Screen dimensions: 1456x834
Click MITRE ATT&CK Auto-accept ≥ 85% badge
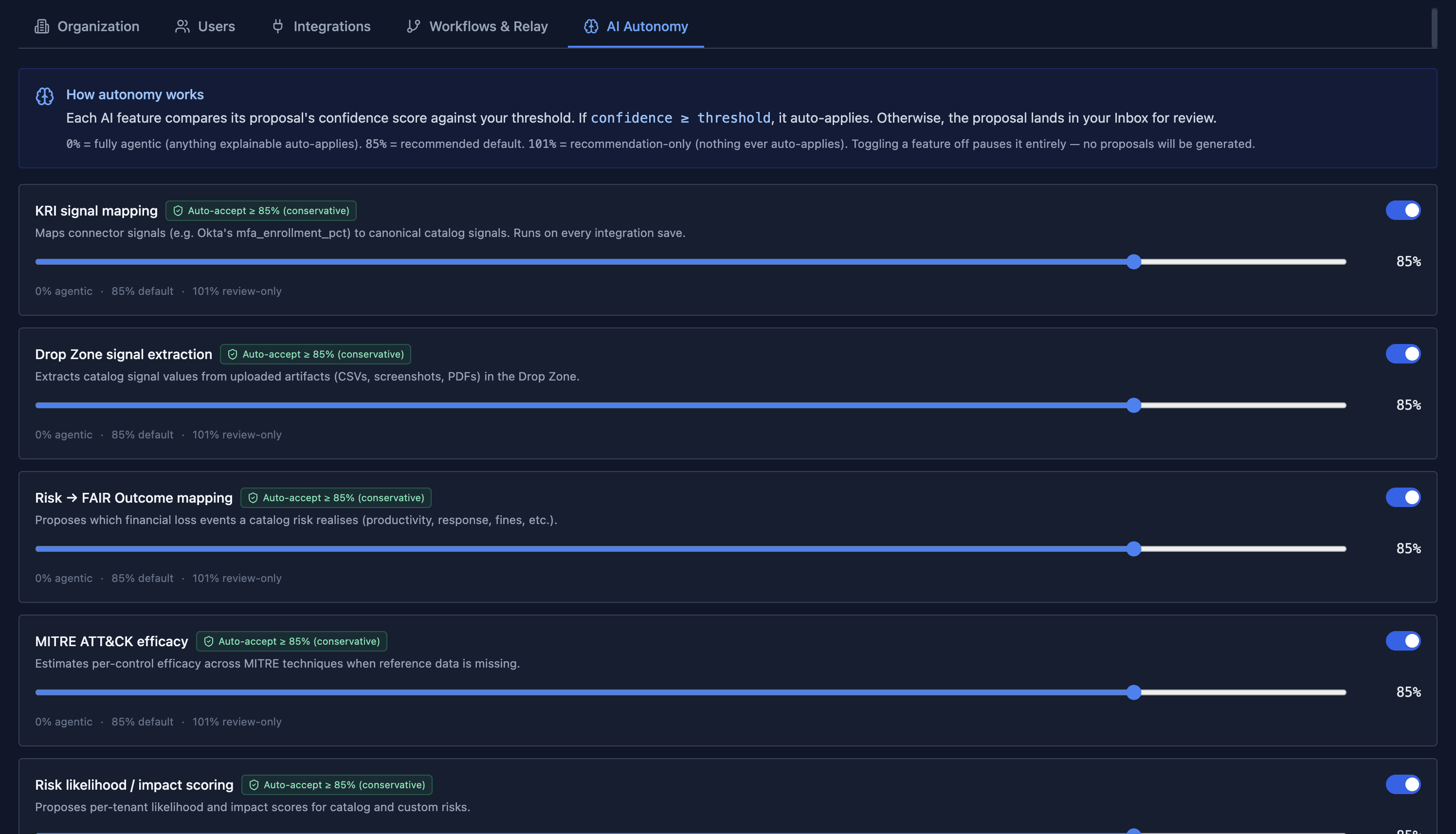(291, 641)
